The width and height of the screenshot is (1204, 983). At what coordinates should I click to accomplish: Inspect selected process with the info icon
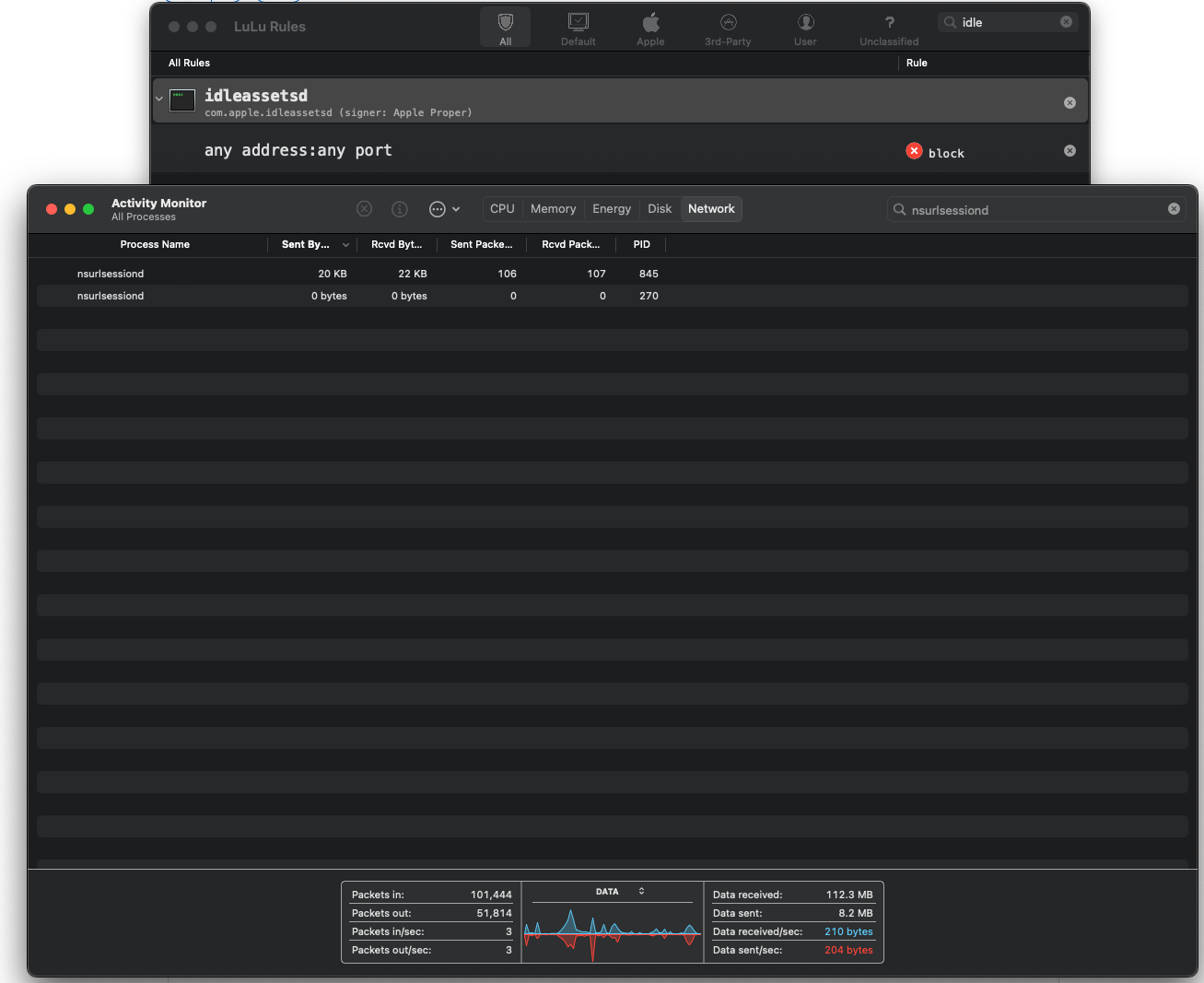click(400, 209)
